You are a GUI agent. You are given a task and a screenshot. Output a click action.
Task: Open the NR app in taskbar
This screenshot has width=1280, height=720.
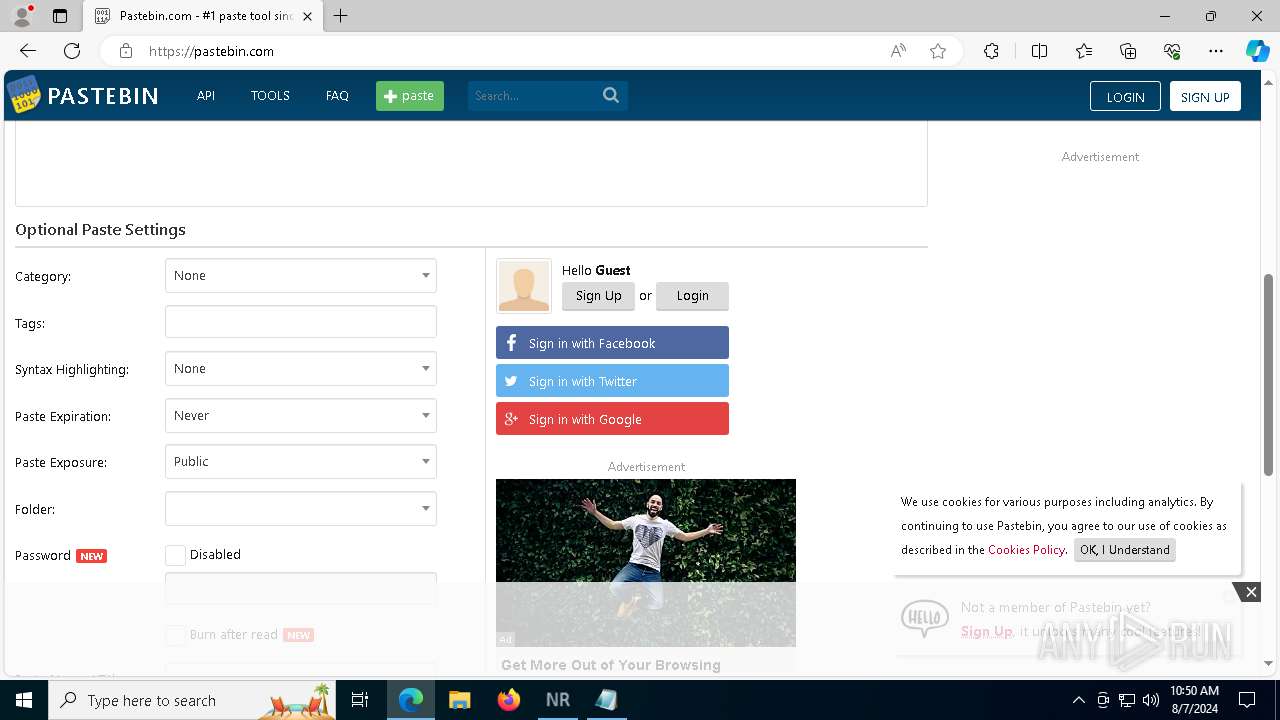coord(558,700)
